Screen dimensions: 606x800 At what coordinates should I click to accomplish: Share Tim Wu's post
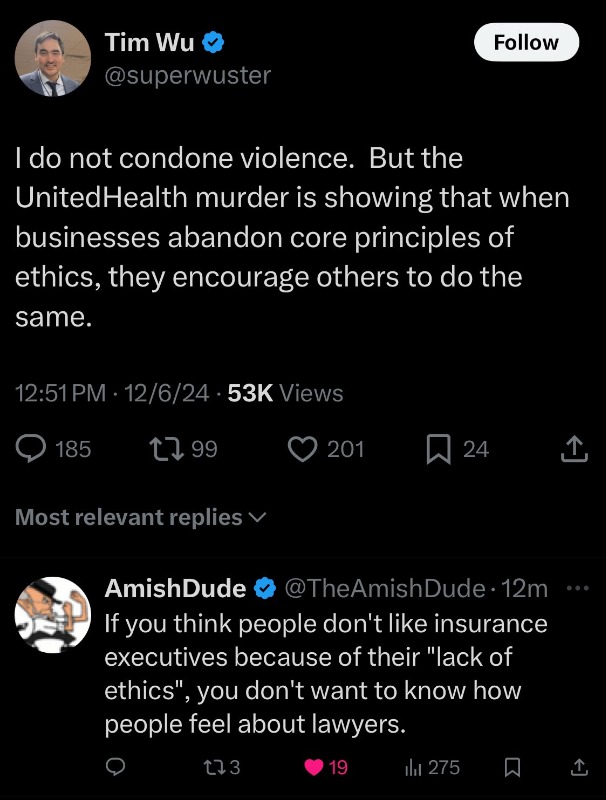coord(573,450)
